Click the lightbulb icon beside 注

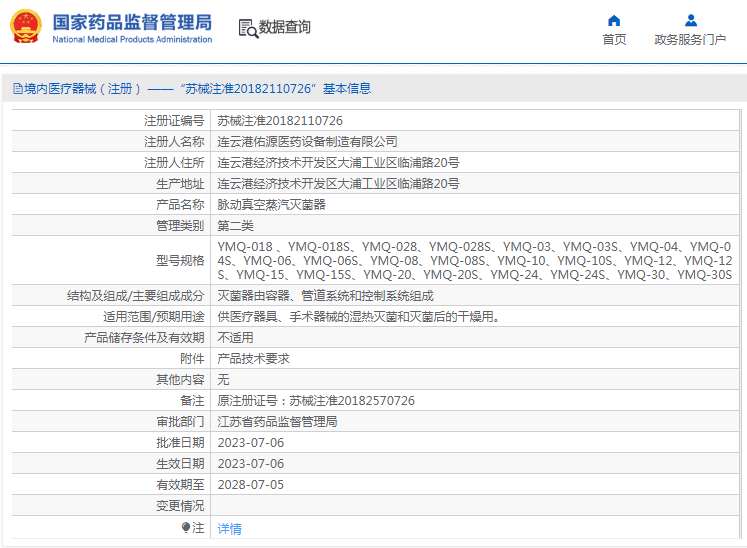(x=186, y=527)
